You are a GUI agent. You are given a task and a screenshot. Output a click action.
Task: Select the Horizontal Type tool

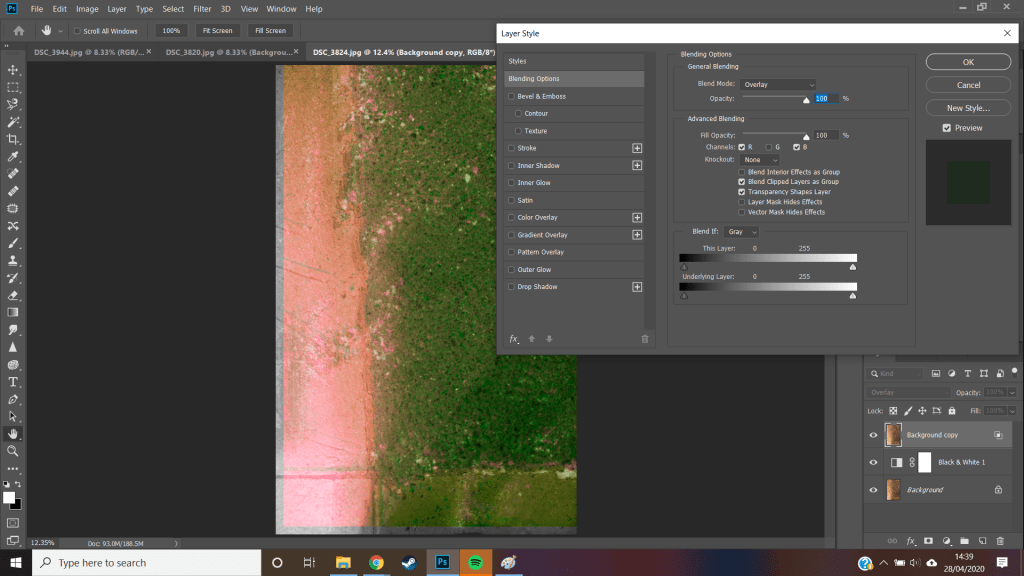click(x=13, y=382)
